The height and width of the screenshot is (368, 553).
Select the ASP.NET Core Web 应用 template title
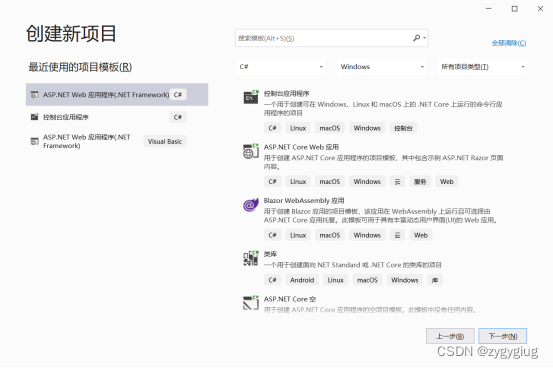(x=301, y=147)
